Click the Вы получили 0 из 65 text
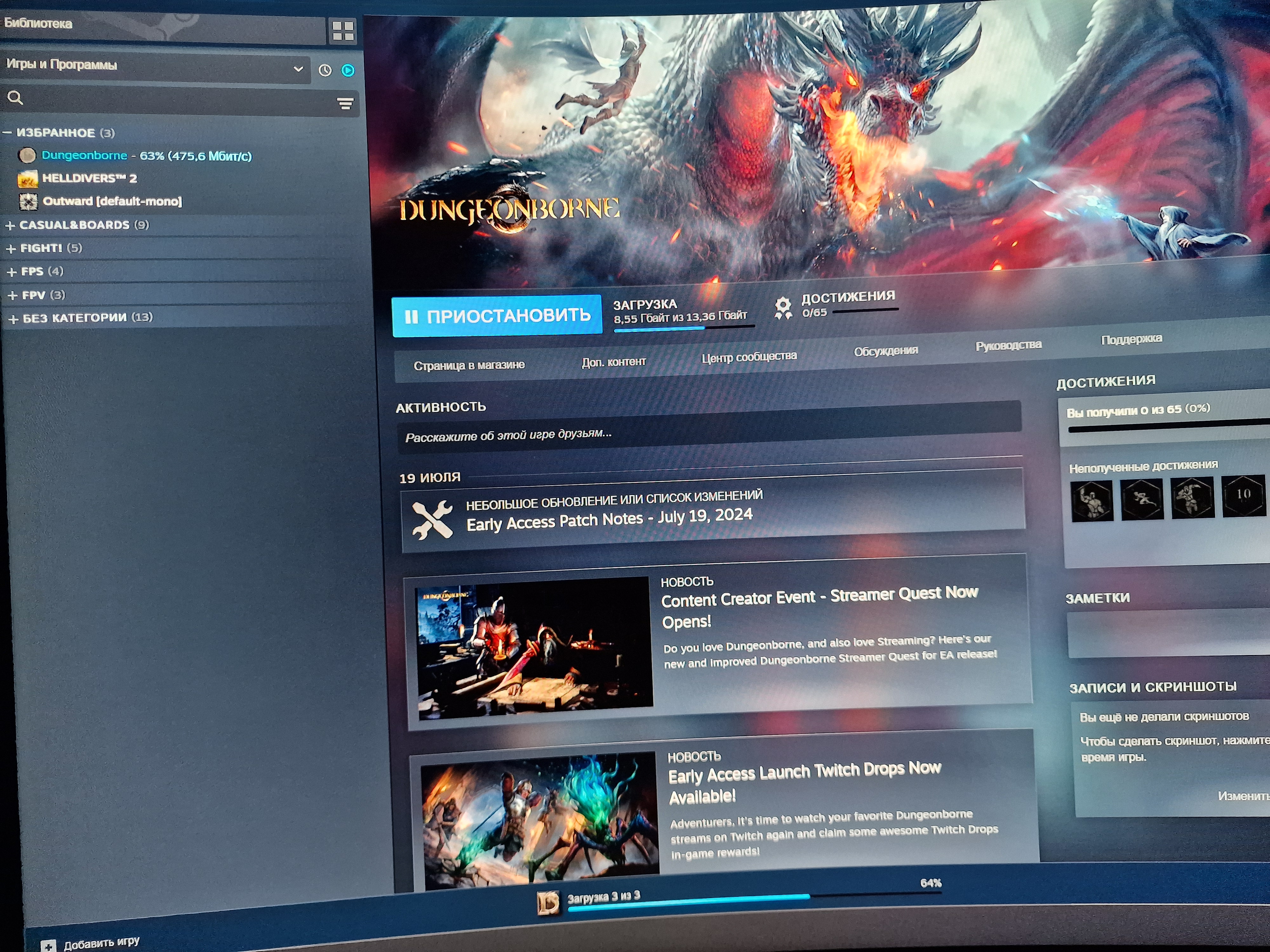This screenshot has width=1270, height=952. tap(1138, 410)
